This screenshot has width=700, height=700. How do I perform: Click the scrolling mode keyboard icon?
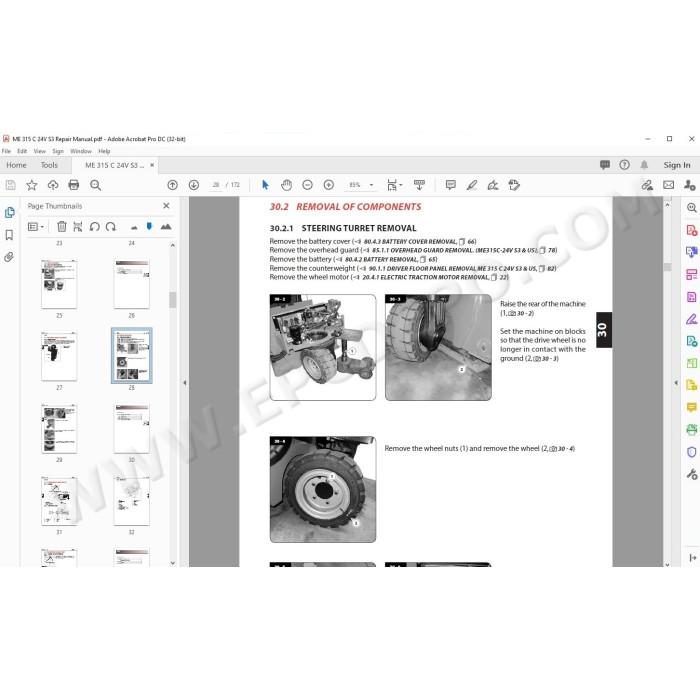point(419,185)
